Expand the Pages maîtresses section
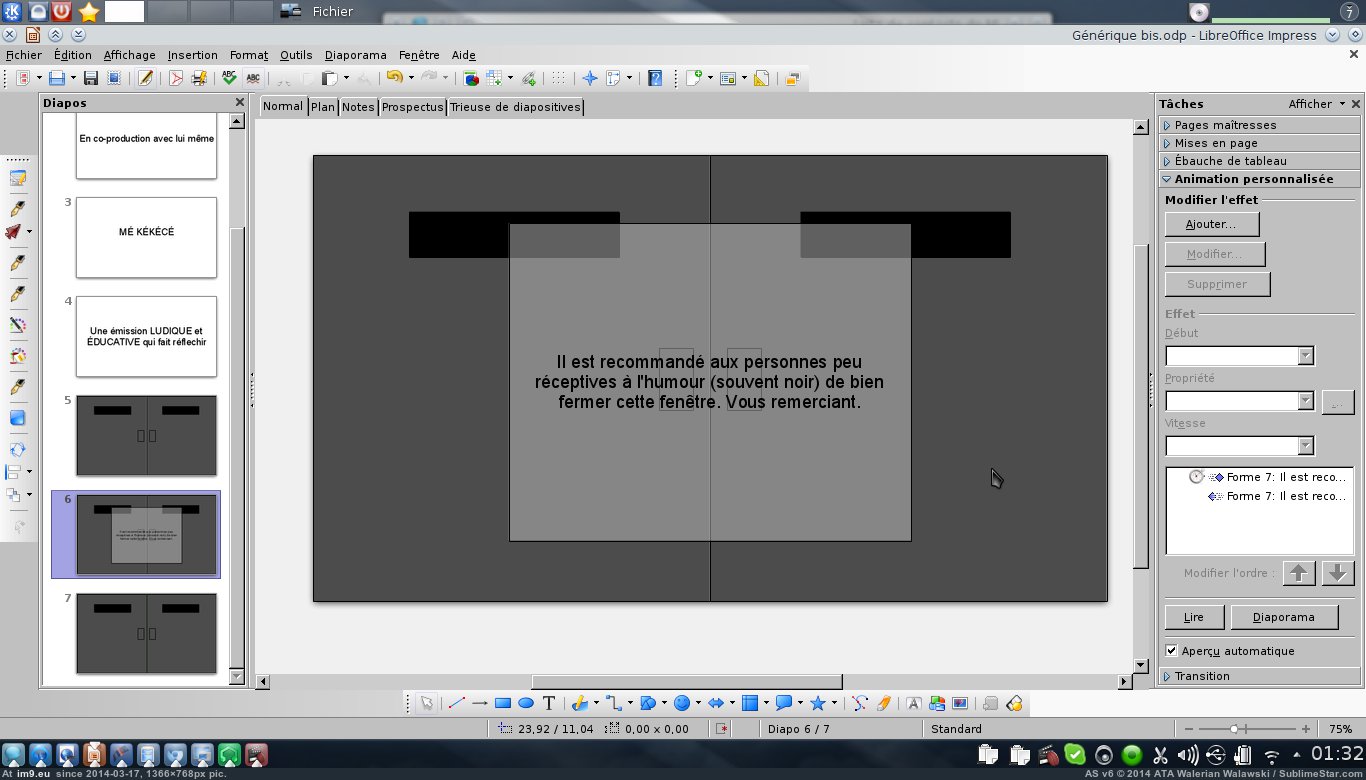The height and width of the screenshot is (780, 1366). 1225,125
